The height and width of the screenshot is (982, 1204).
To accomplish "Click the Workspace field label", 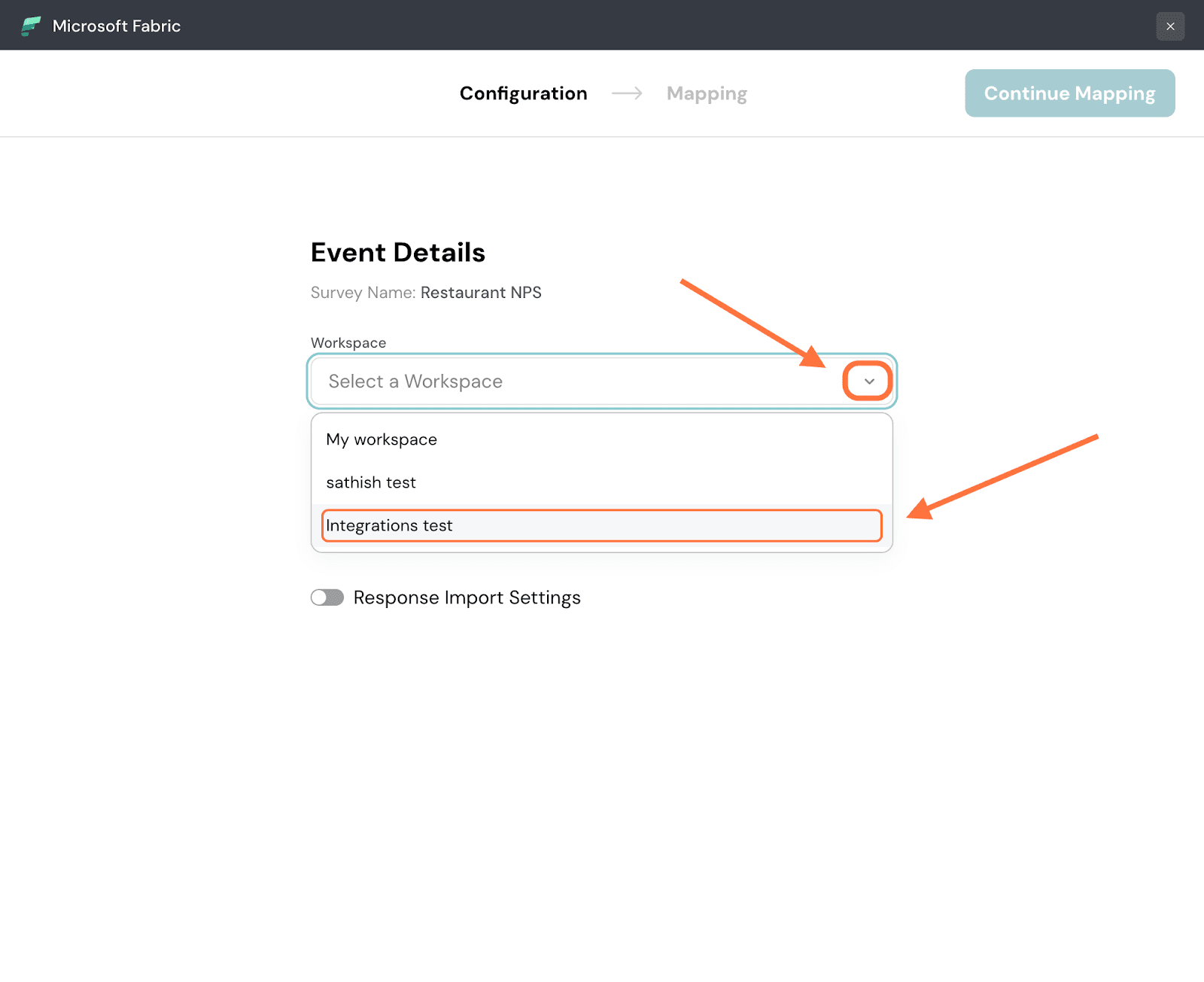I will tap(348, 343).
